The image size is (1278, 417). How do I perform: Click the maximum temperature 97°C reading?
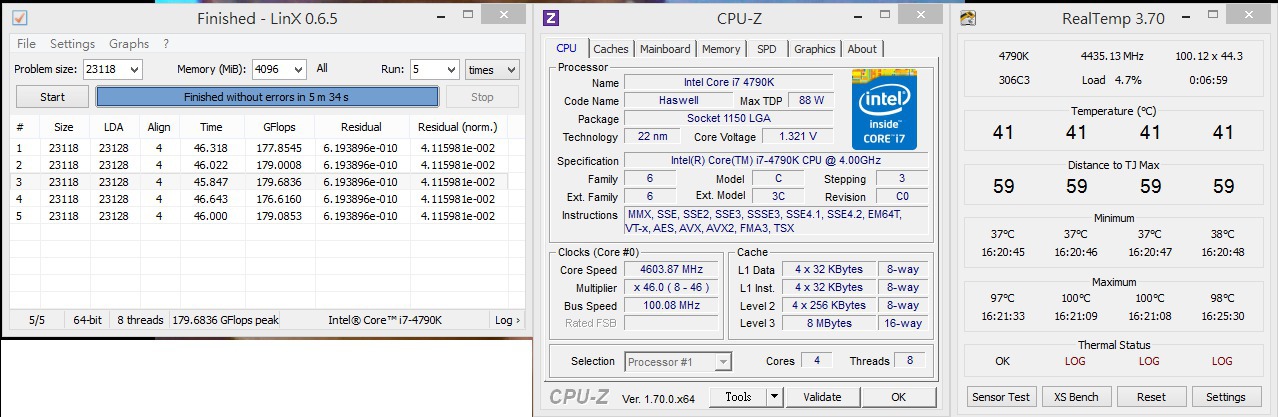(x=1003, y=298)
